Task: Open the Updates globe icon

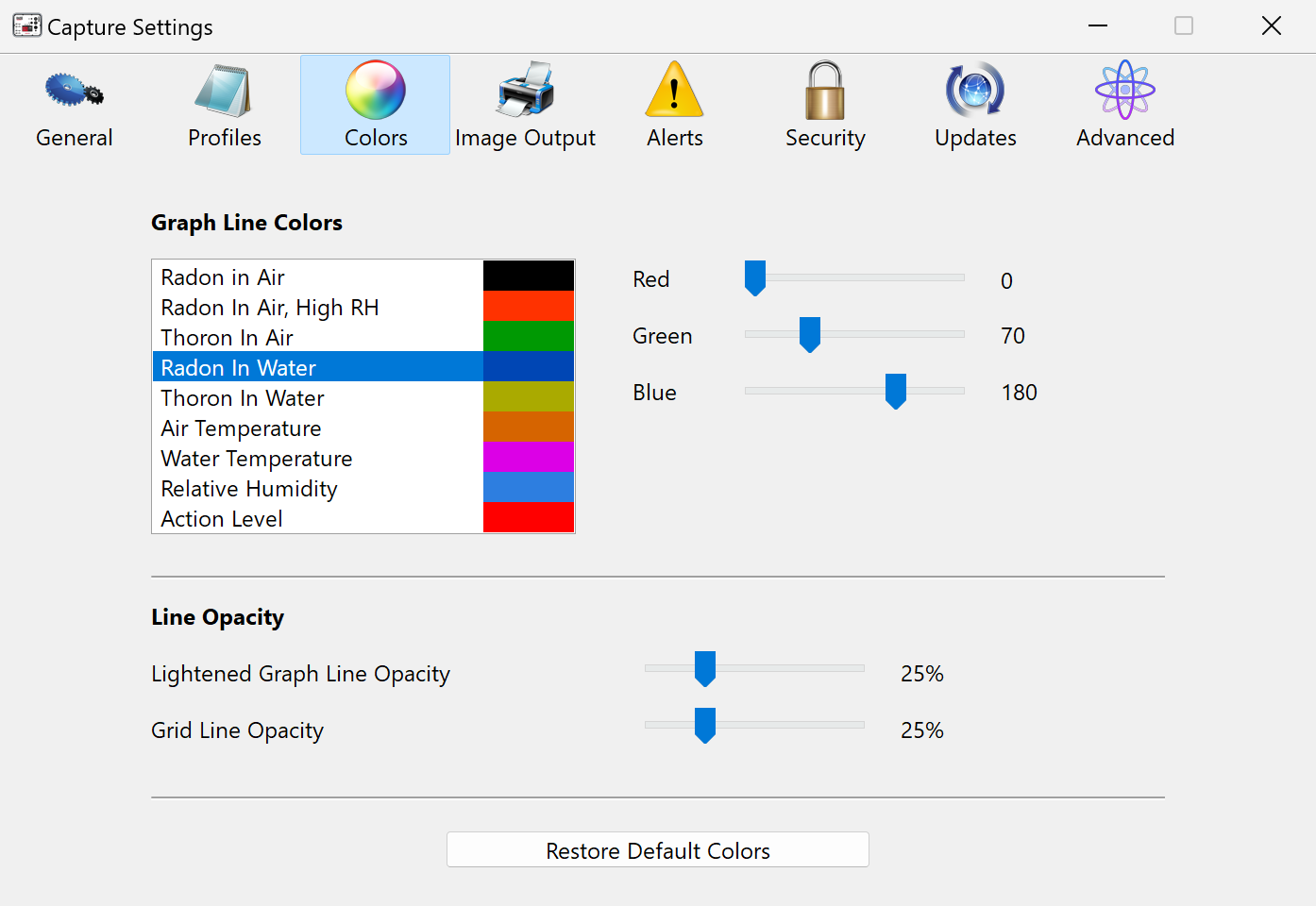Action: pyautogui.click(x=974, y=92)
